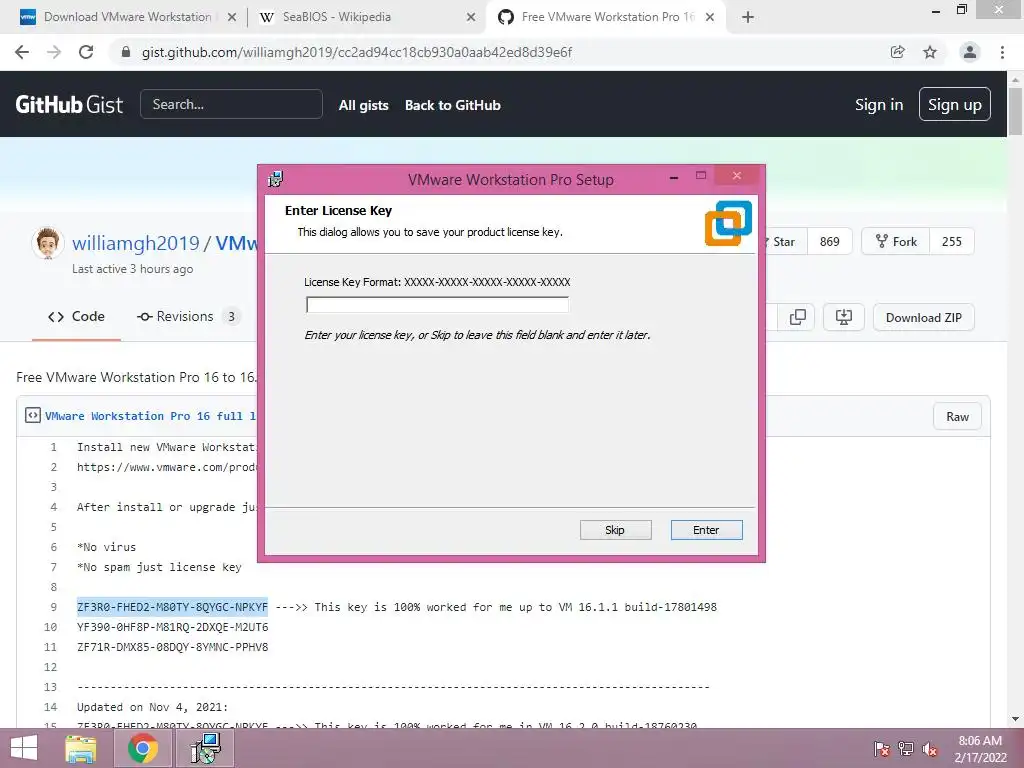
Task: Click the Sign up button
Action: 955,104
